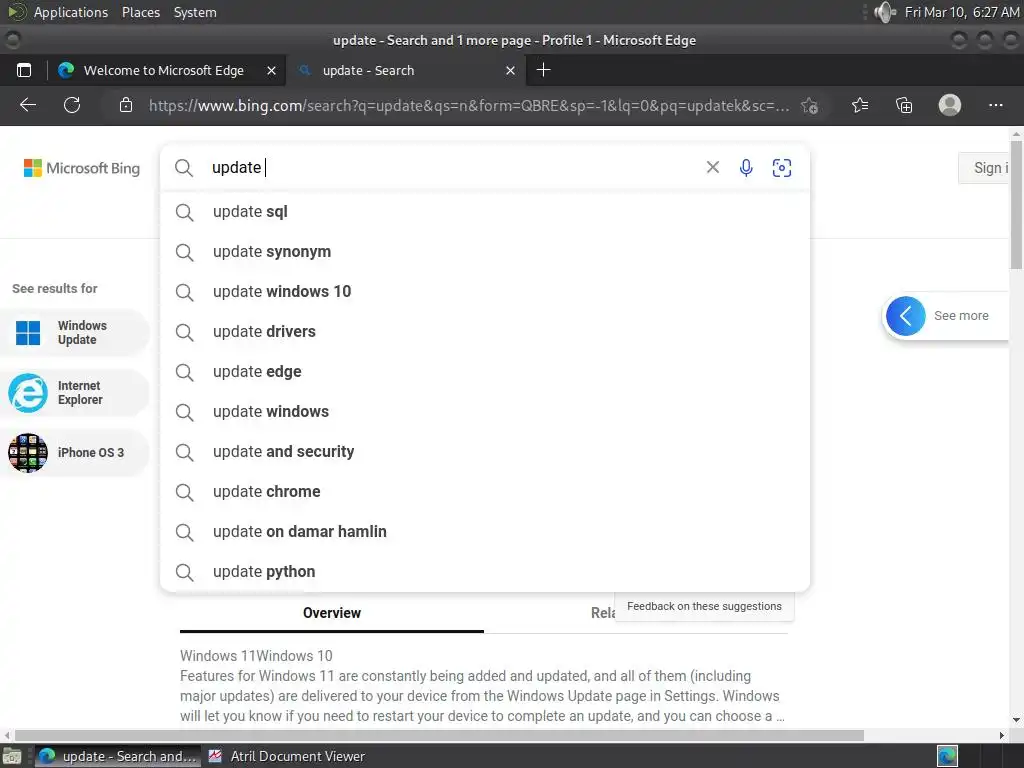Image resolution: width=1024 pixels, height=768 pixels.
Task: Open the vertical tabs pane icon
Action: (24, 70)
